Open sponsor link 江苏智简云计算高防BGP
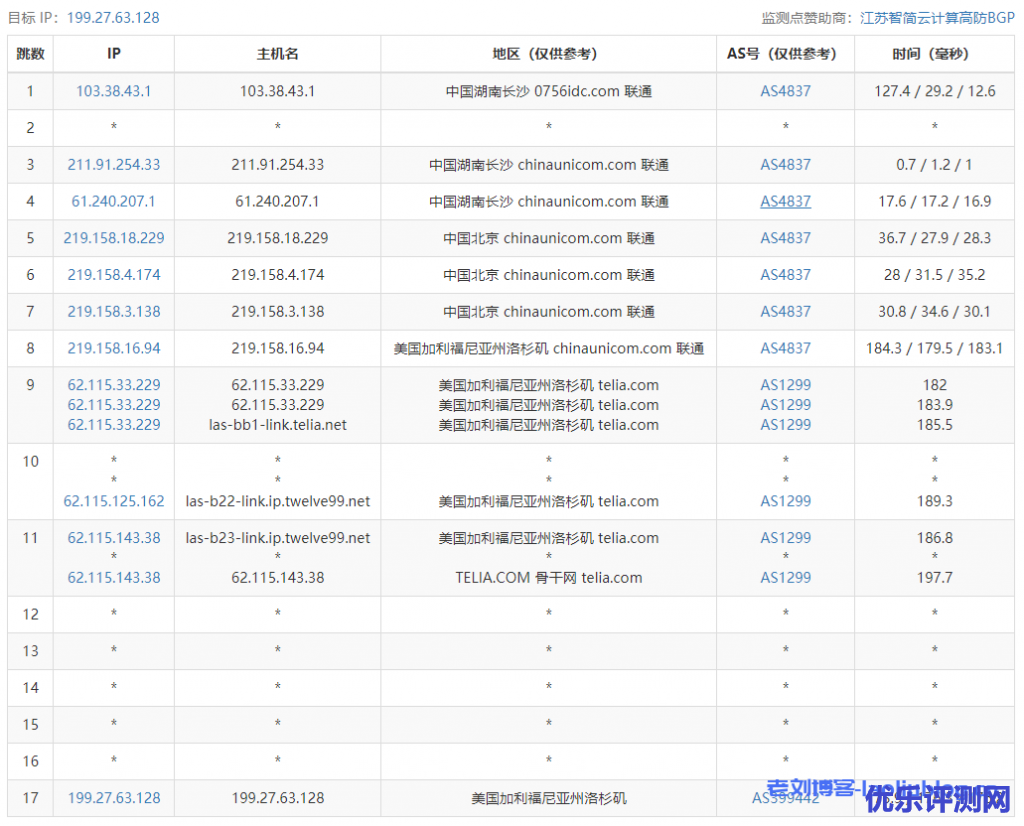1024x826 pixels. (x=937, y=18)
